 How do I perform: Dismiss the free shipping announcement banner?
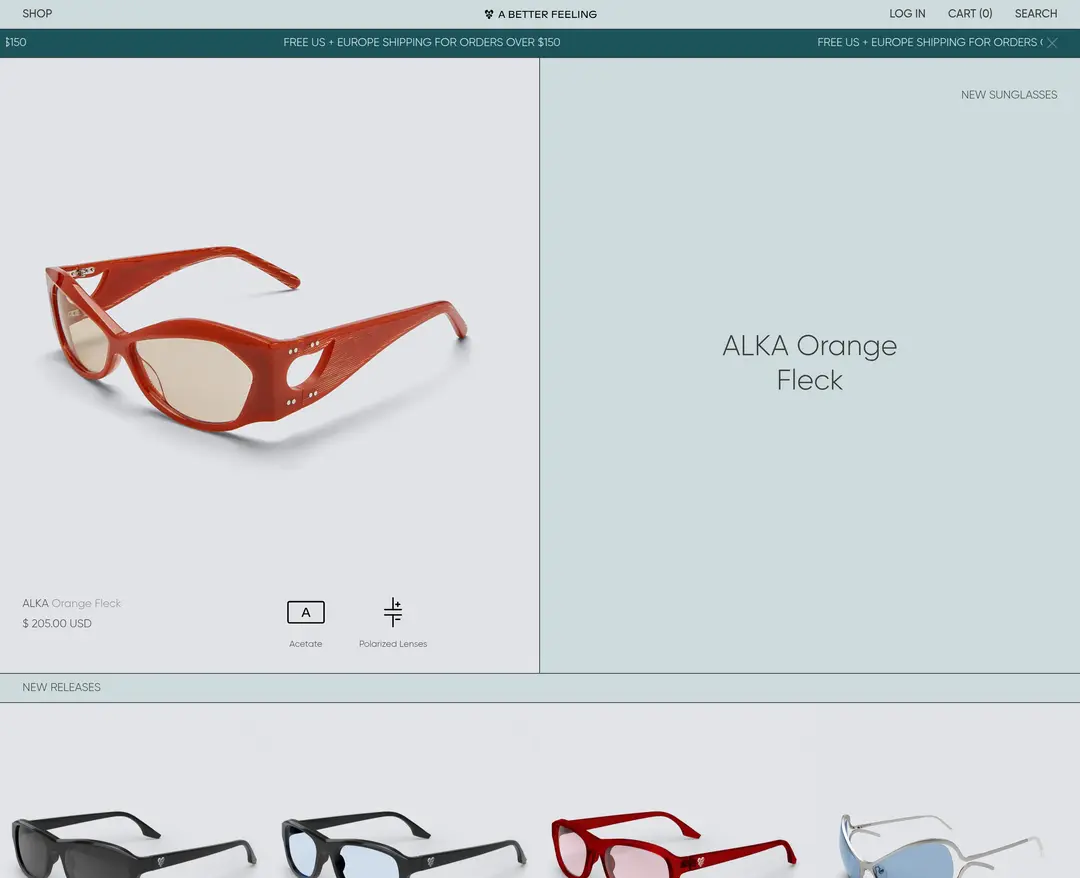pyautogui.click(x=1052, y=43)
